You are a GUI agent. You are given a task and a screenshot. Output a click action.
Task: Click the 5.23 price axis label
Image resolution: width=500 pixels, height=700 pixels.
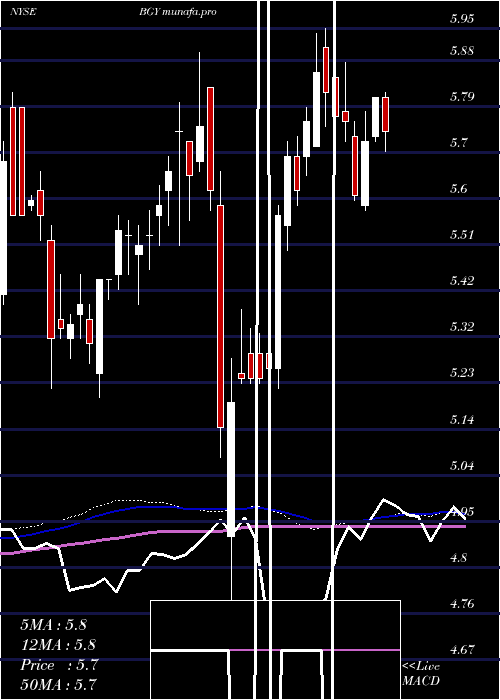pyautogui.click(x=462, y=373)
